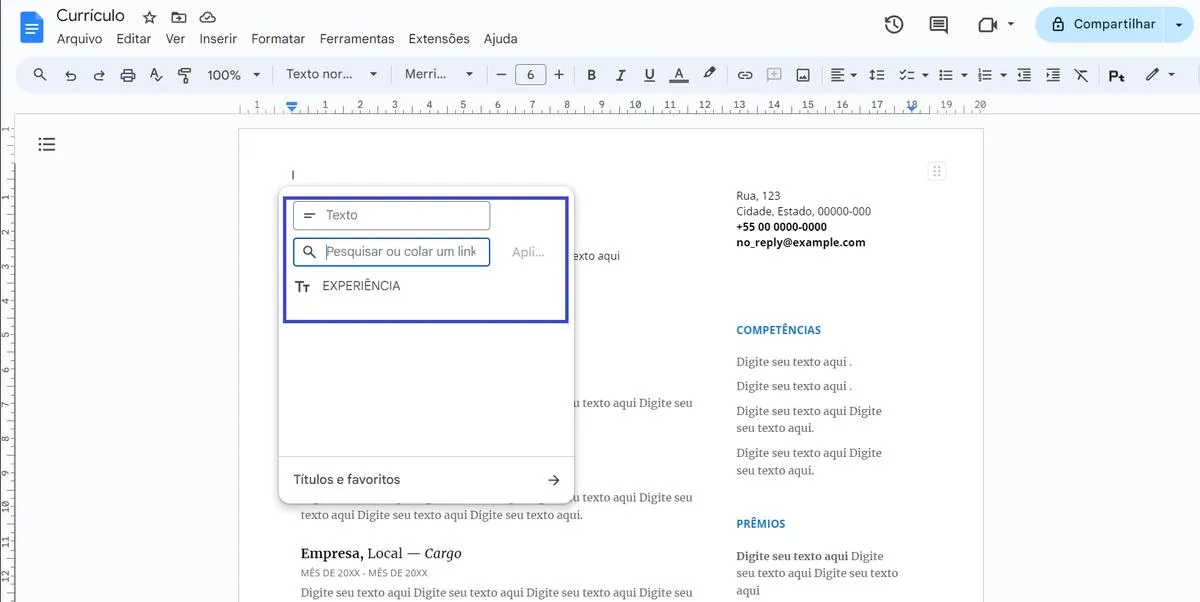Apply highlight color to text
Image resolution: width=1200 pixels, height=602 pixels.
tap(709, 74)
